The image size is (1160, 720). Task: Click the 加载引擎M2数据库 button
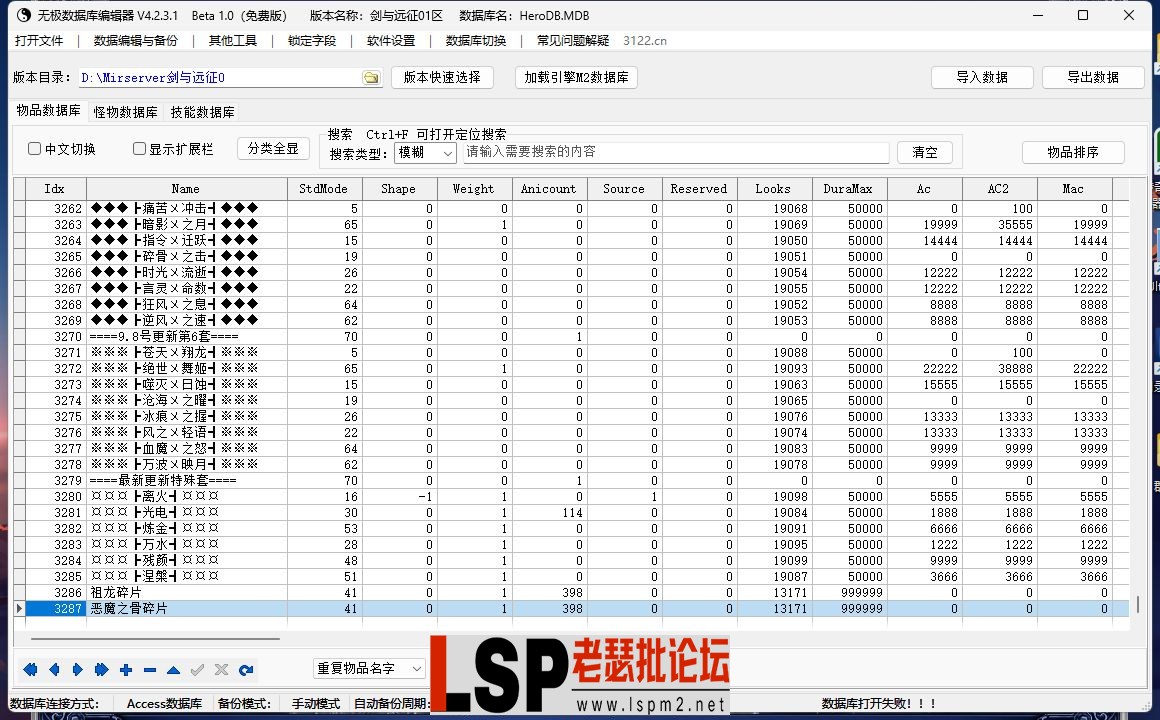click(x=576, y=77)
